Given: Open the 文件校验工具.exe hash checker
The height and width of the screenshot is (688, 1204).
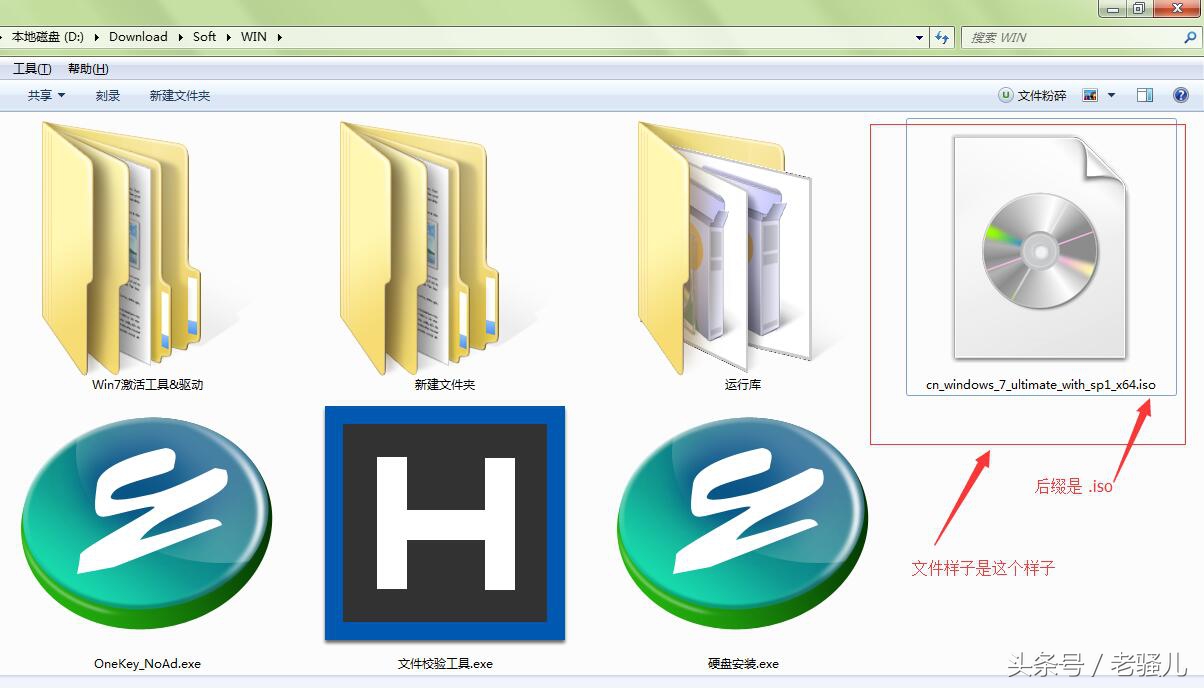Looking at the screenshot, I should coord(444,522).
